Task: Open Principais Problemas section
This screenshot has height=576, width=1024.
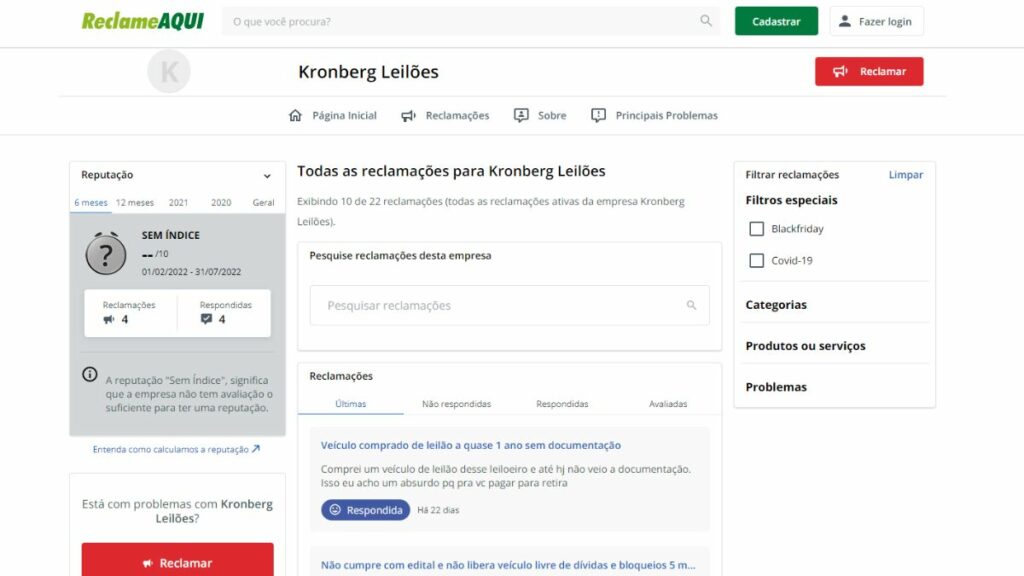Action: pos(654,116)
